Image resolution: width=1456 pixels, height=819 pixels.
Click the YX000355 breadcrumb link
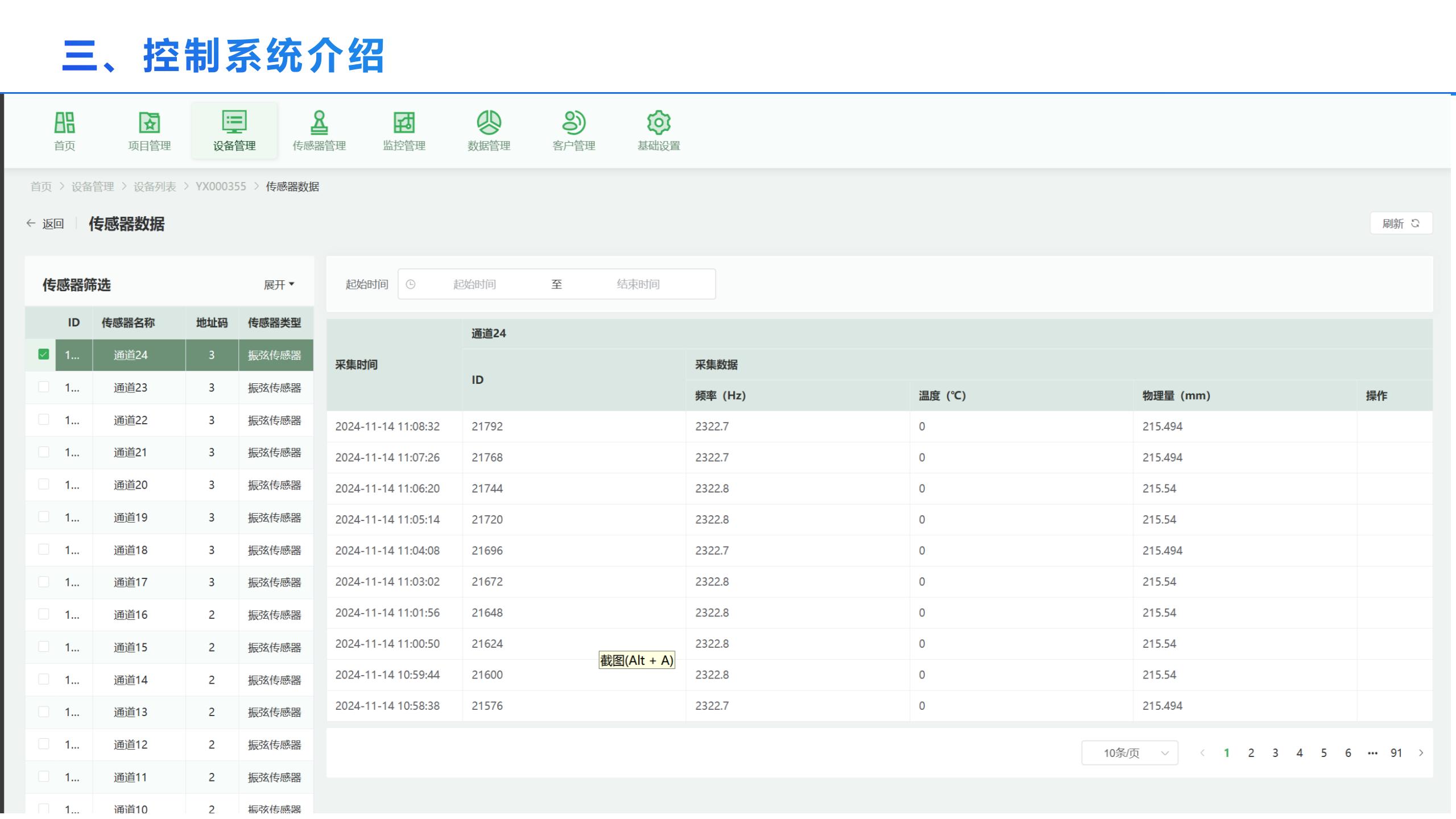point(221,187)
